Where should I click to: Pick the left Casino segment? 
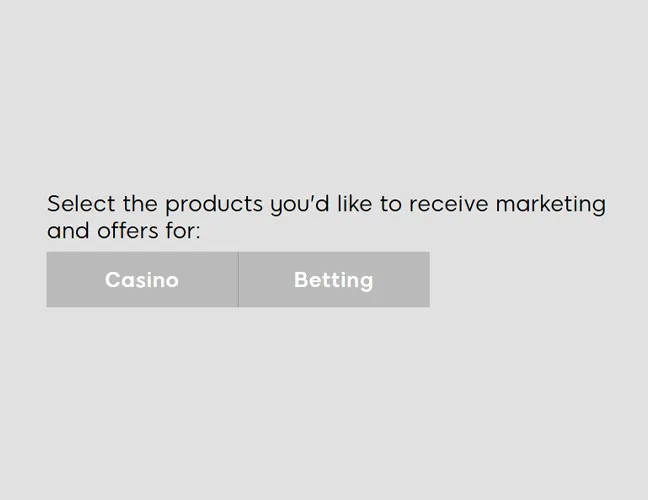pyautogui.click(x=143, y=279)
